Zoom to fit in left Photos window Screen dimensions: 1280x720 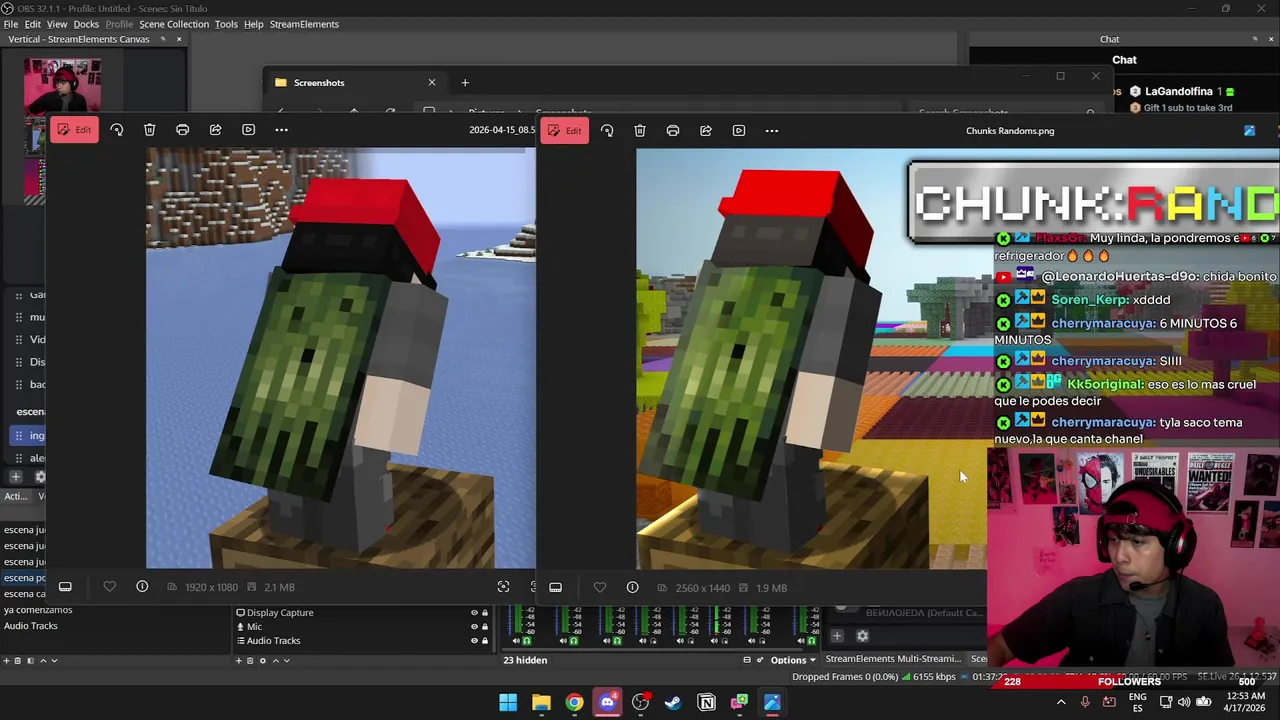click(503, 587)
